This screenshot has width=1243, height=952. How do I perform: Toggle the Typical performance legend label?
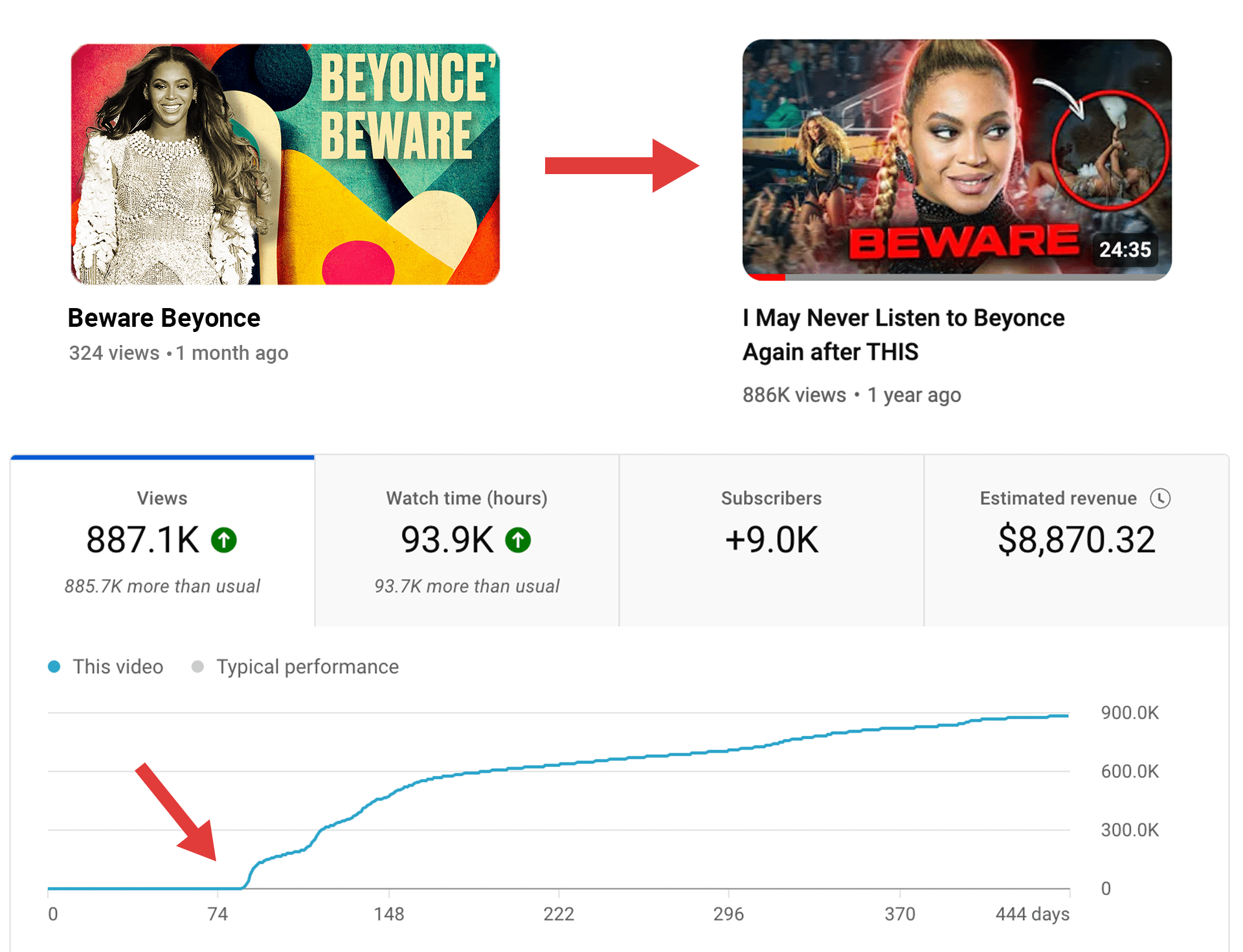click(308, 667)
